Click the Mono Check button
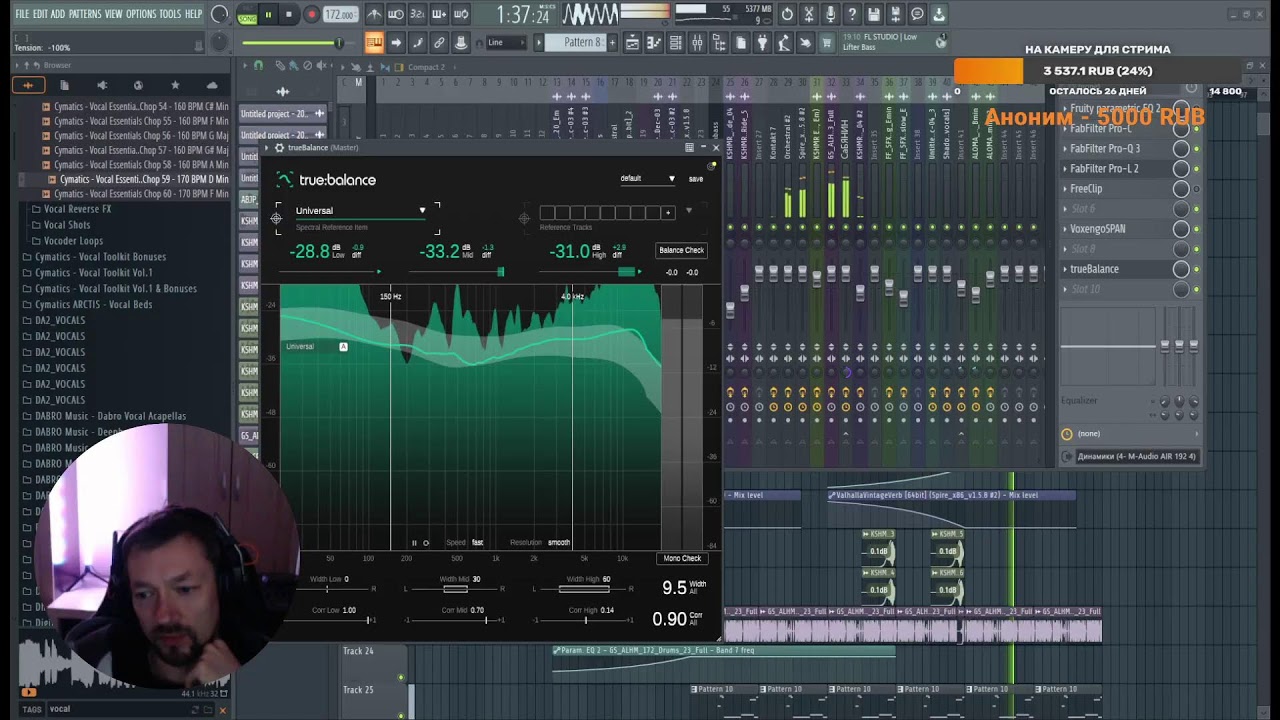 (682, 558)
